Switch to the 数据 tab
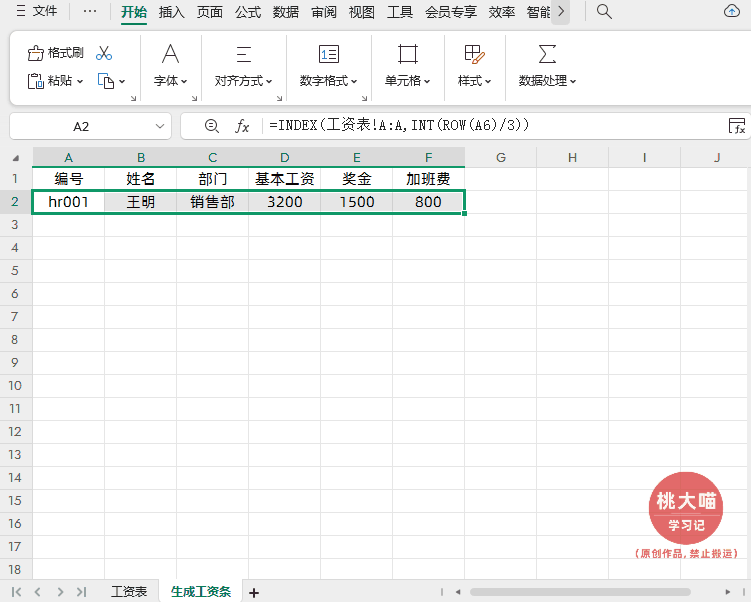 [286, 12]
